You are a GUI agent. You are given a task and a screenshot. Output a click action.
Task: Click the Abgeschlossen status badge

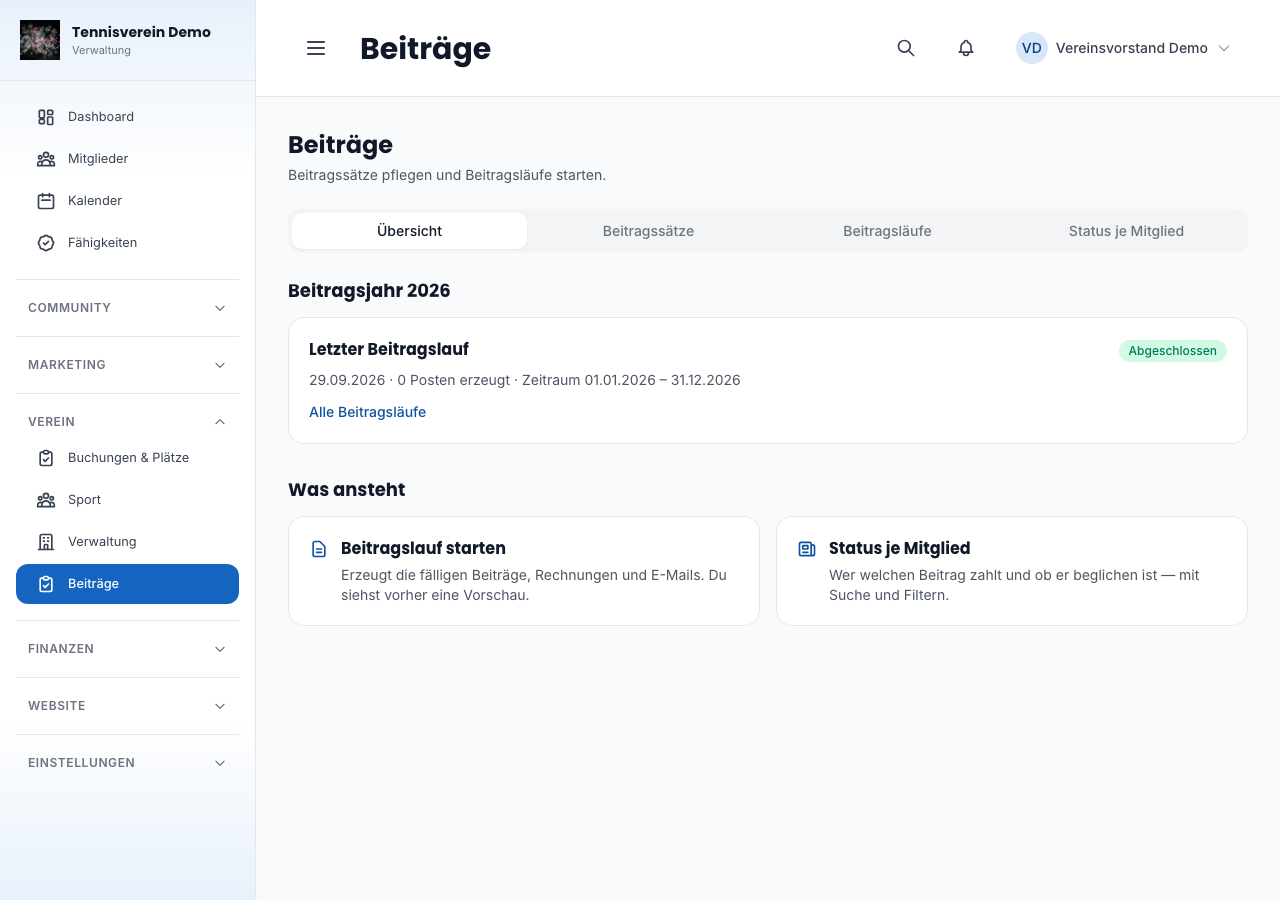[x=1173, y=351]
